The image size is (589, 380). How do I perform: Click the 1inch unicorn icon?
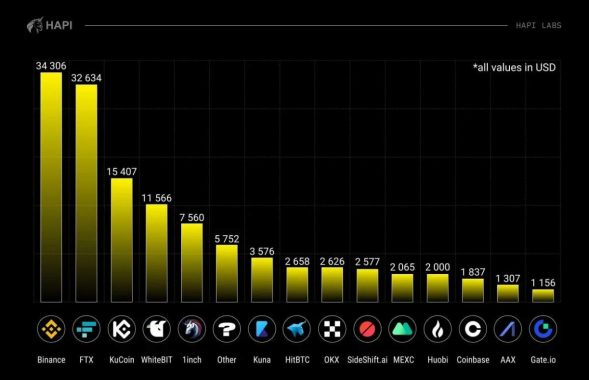192,329
